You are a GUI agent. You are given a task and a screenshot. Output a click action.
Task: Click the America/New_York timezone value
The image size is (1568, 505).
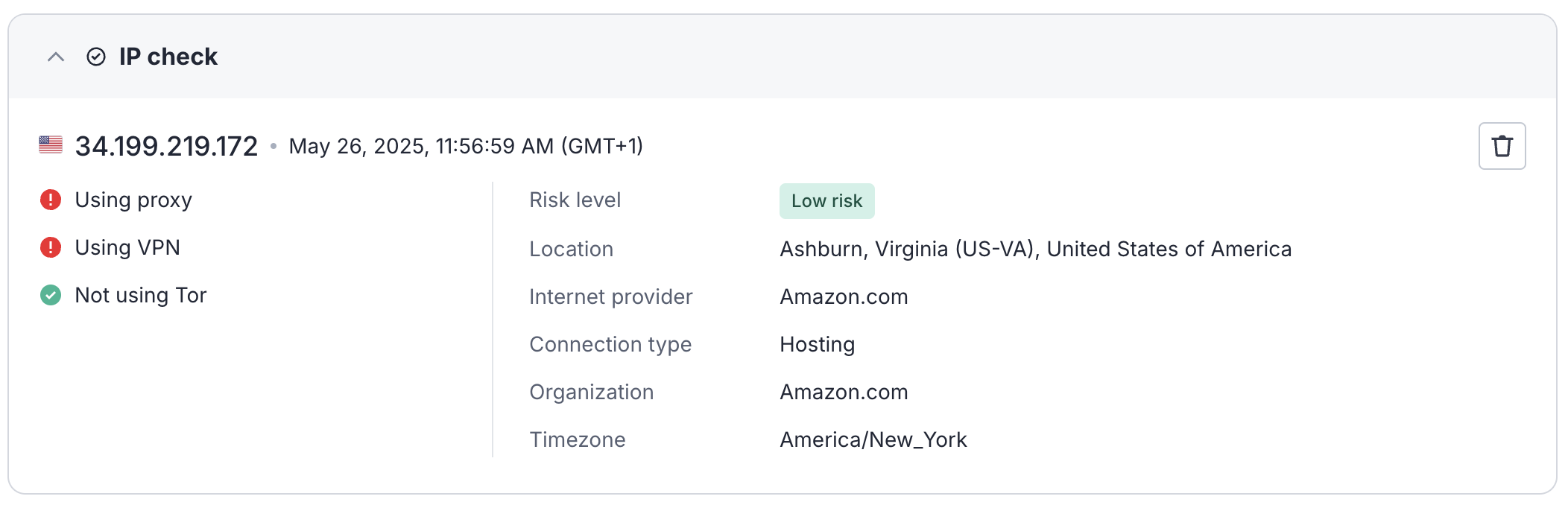[x=873, y=439]
